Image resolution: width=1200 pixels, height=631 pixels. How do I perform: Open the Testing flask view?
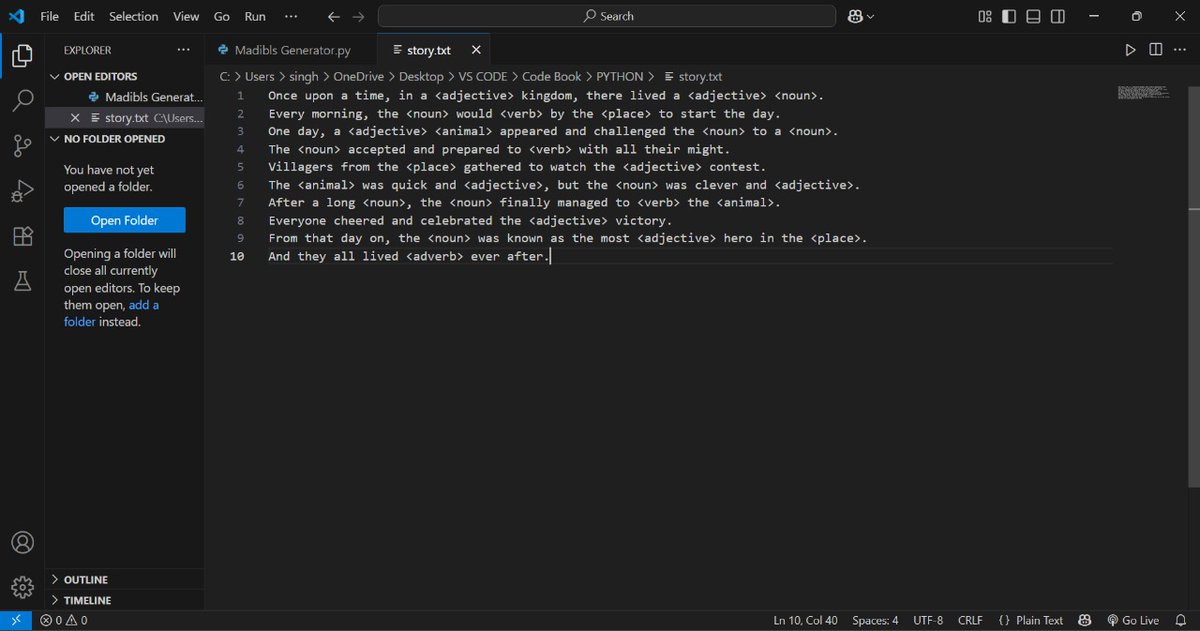tap(22, 282)
